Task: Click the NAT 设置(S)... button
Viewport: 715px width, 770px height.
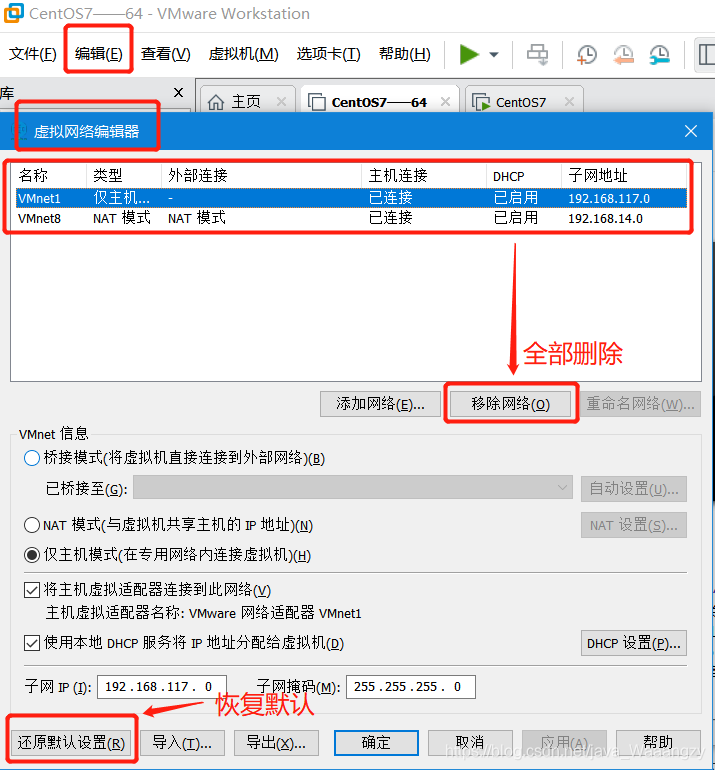Action: click(634, 525)
